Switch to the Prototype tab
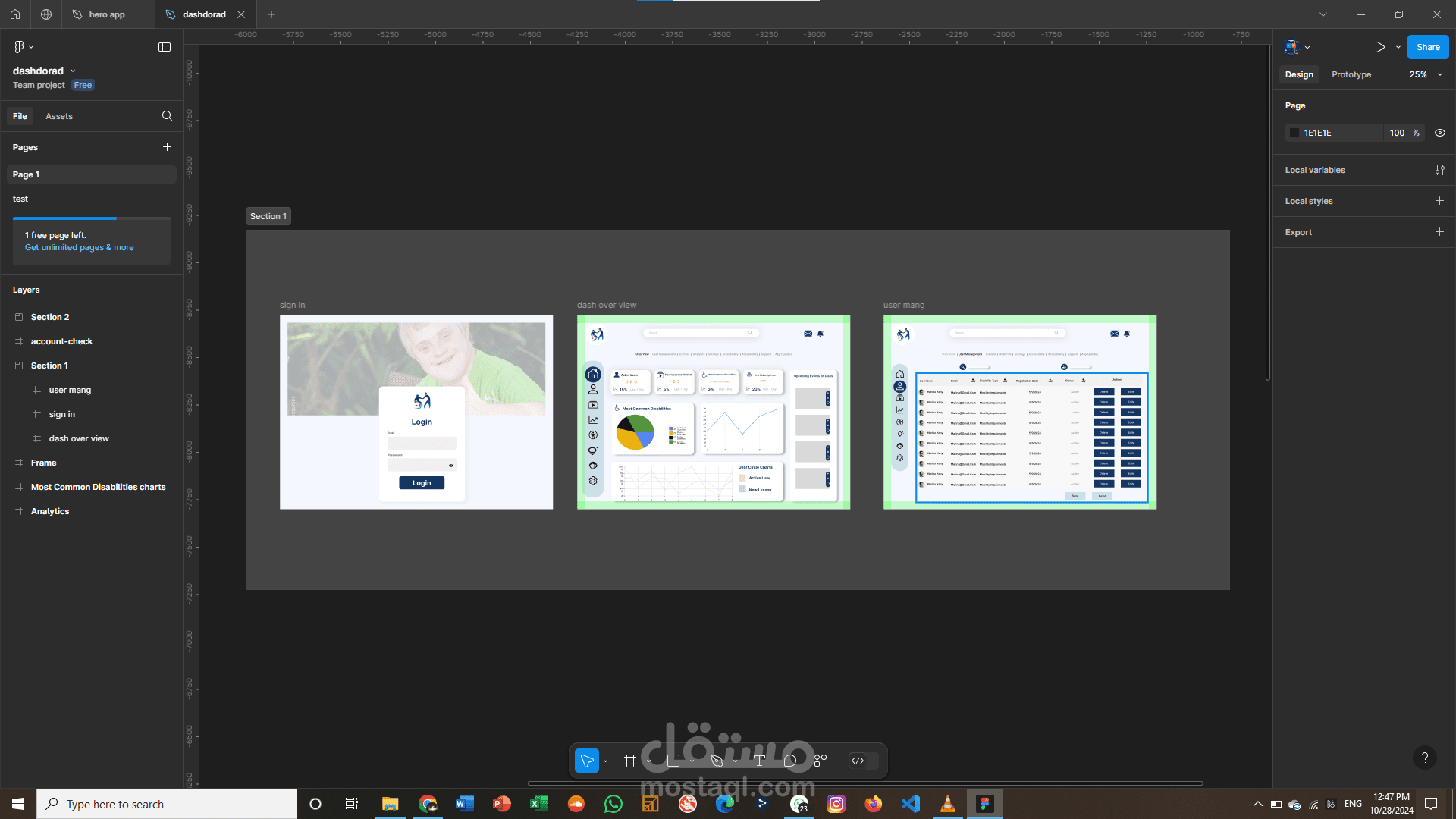The width and height of the screenshot is (1456, 819). [x=1351, y=74]
